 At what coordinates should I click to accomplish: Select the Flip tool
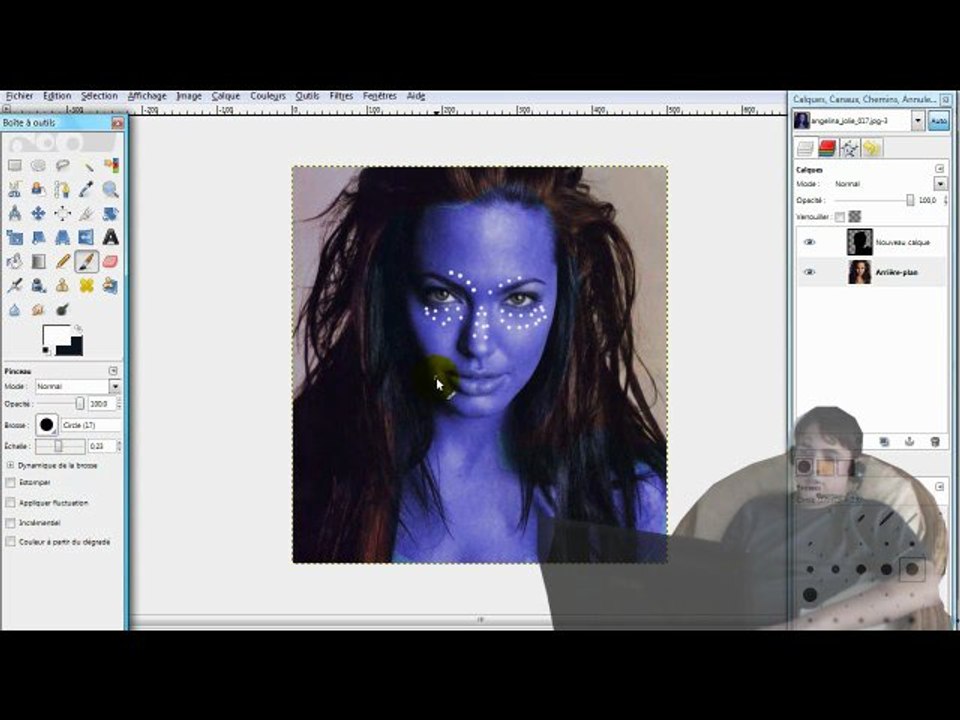point(86,238)
